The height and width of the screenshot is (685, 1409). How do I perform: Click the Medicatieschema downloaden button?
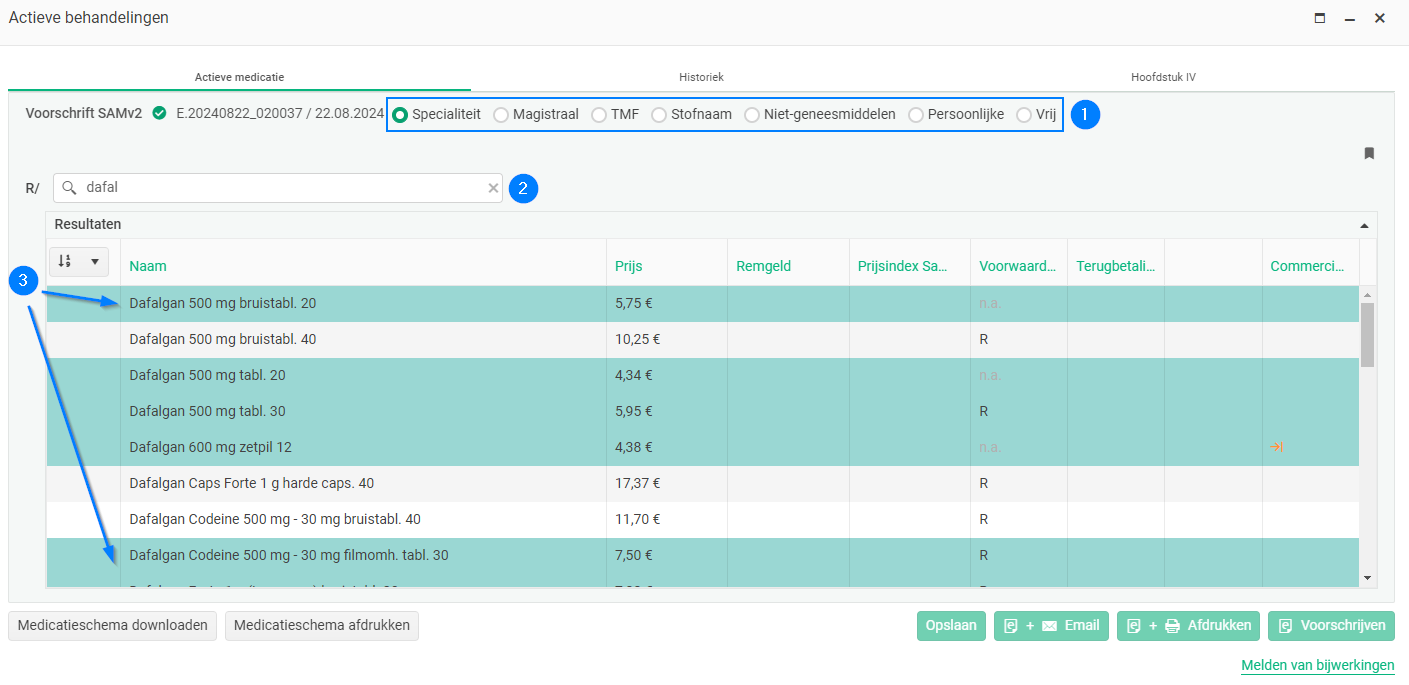(x=113, y=625)
